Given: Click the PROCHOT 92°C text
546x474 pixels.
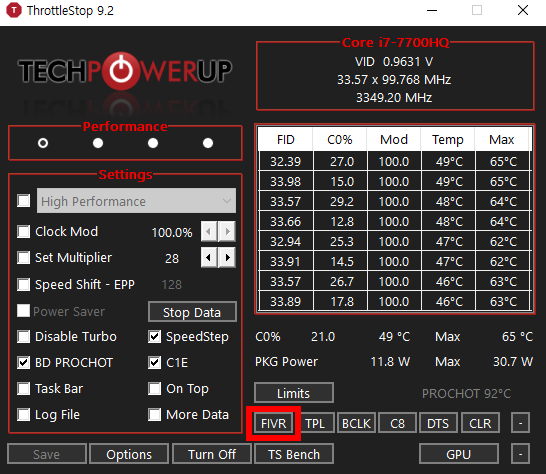Looking at the screenshot, I should pyautogui.click(x=466, y=394).
